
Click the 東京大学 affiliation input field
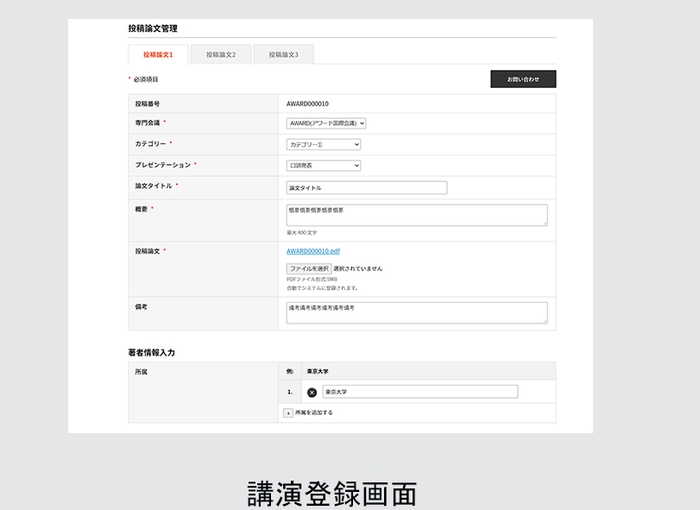tap(420, 392)
